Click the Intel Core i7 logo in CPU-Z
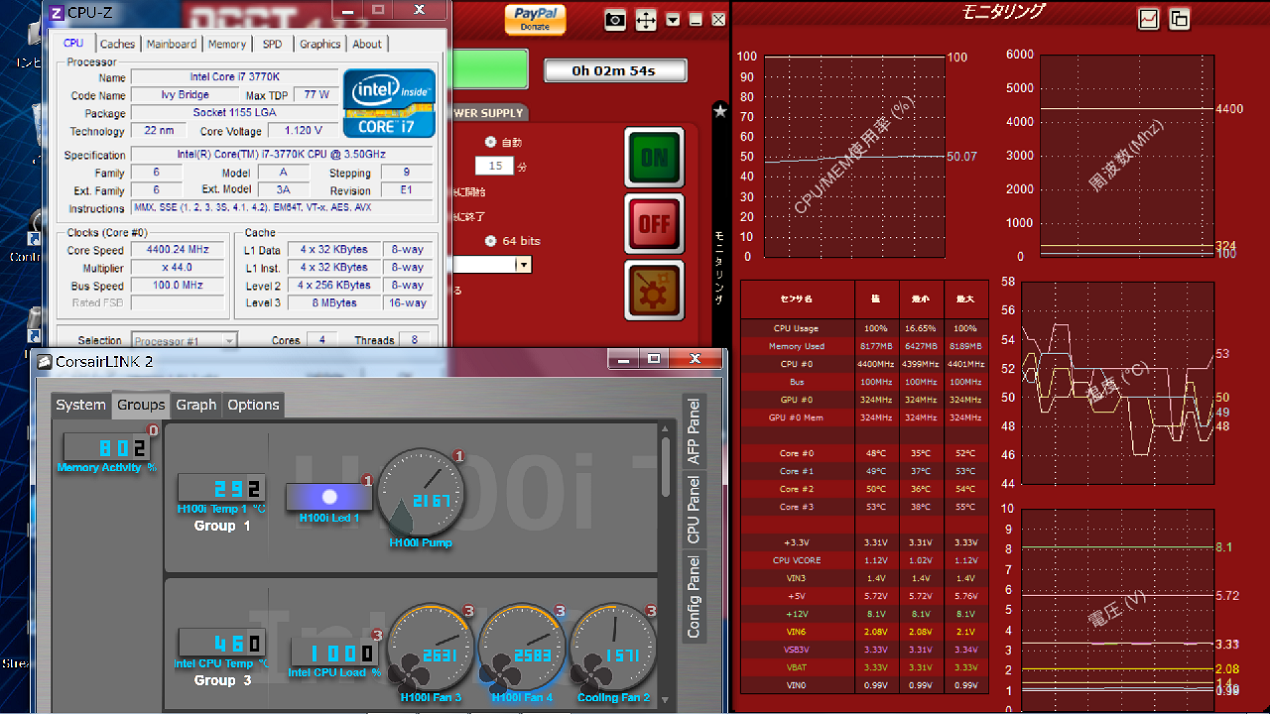This screenshot has height=714, width=1270. click(x=389, y=104)
